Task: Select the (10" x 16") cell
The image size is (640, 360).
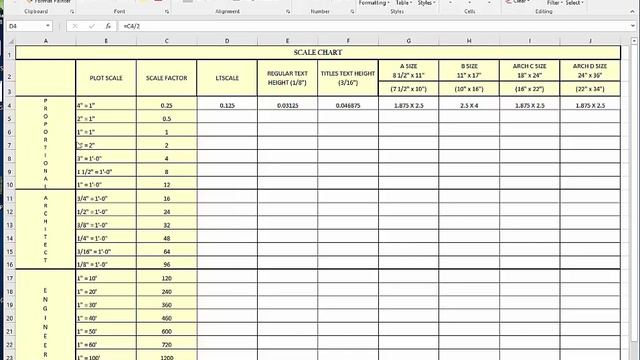Action: [x=469, y=89]
